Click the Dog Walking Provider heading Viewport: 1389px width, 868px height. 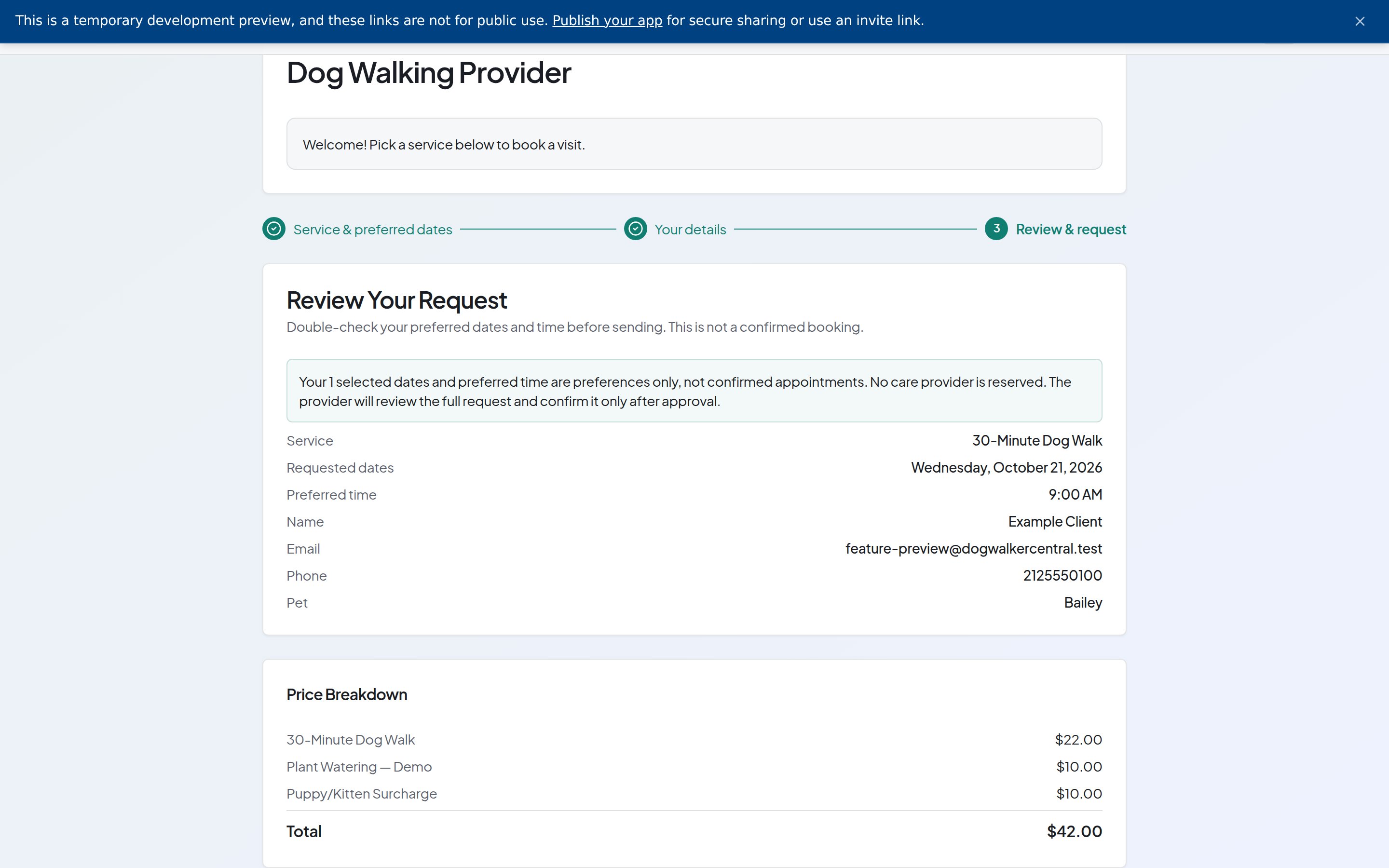point(429,73)
